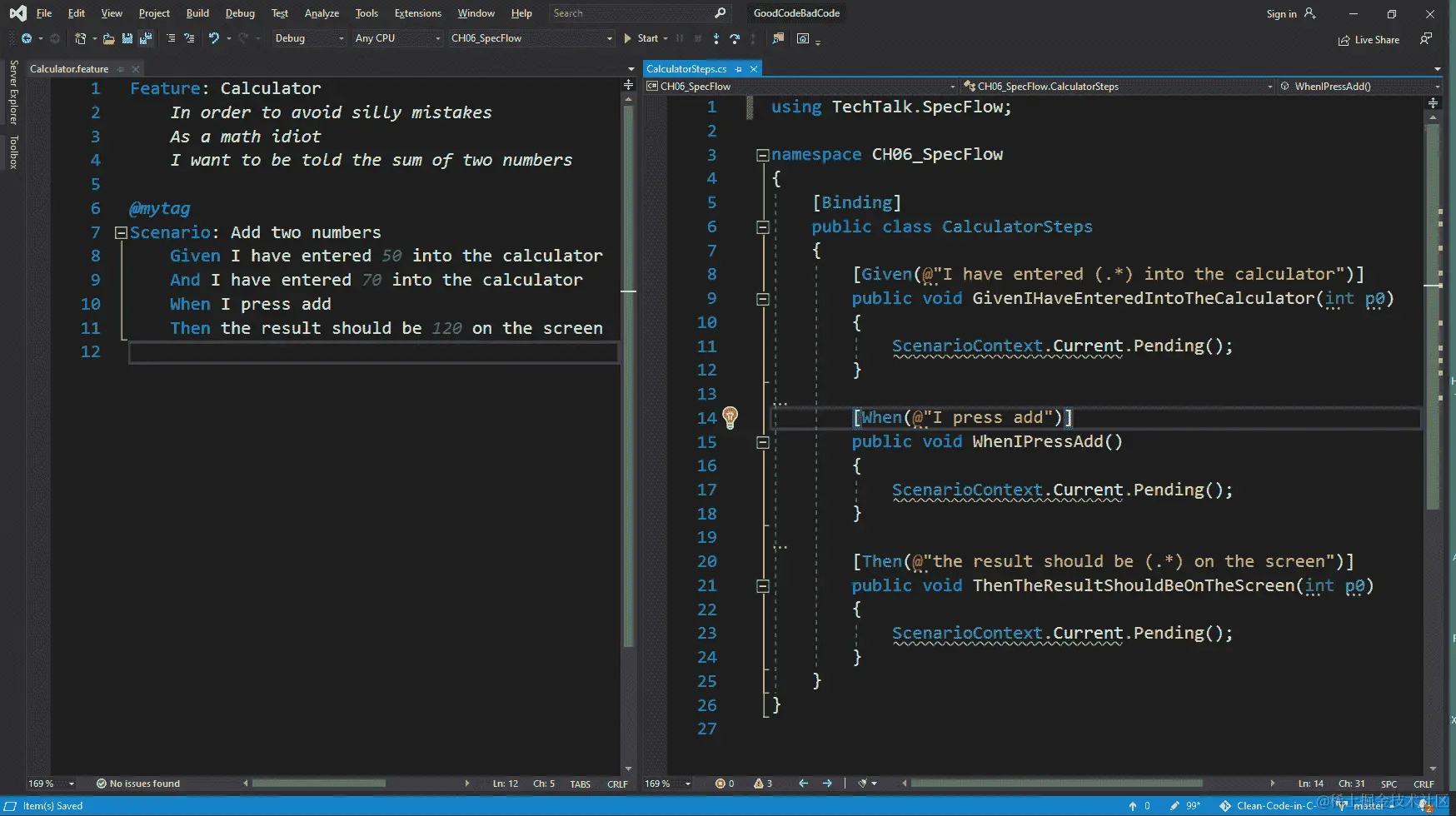Click the master branch button in status bar
The width and height of the screenshot is (1456, 816).
[x=1367, y=806]
